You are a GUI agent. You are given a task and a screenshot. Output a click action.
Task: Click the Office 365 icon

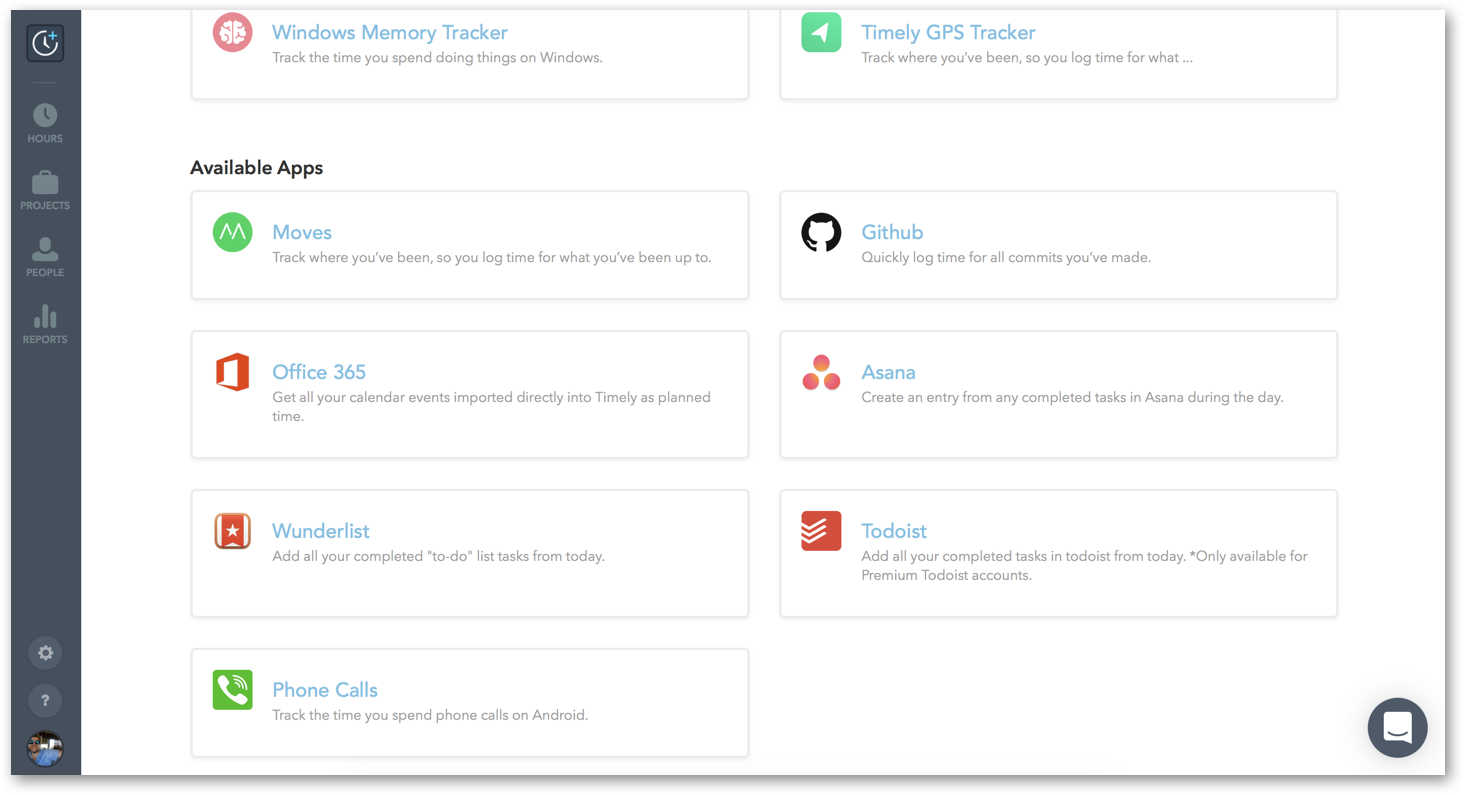point(232,372)
